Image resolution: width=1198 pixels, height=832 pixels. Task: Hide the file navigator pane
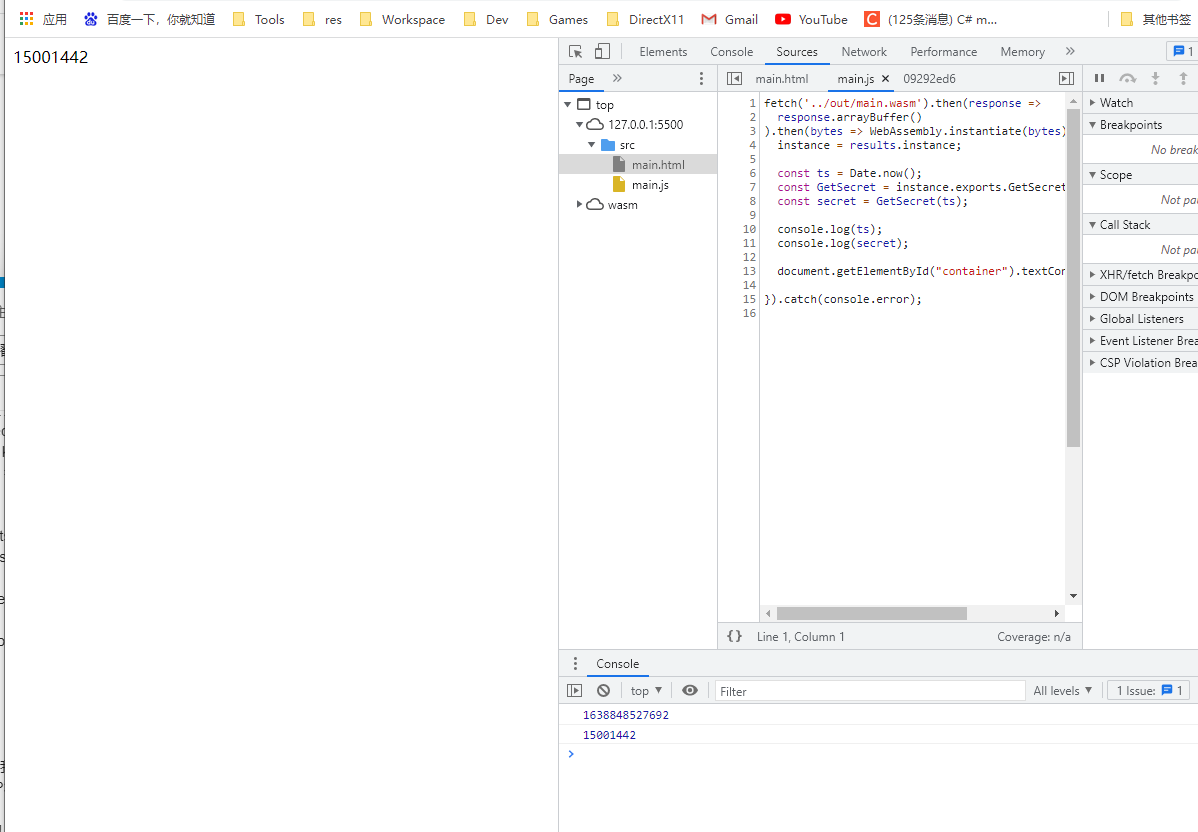pyautogui.click(x=735, y=79)
